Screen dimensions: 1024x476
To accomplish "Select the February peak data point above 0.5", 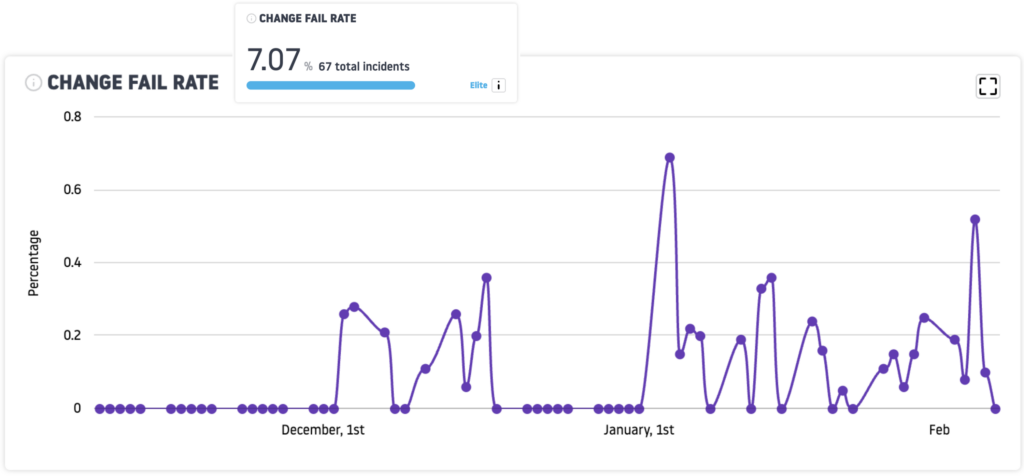I will [975, 219].
